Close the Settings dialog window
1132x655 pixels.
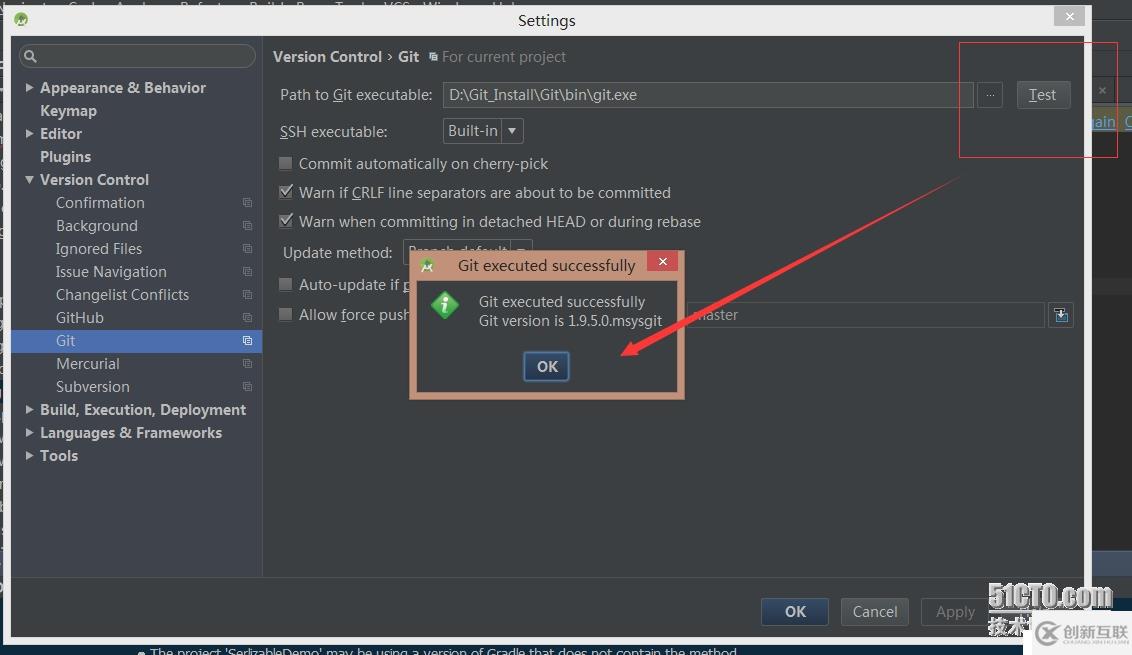(1069, 16)
